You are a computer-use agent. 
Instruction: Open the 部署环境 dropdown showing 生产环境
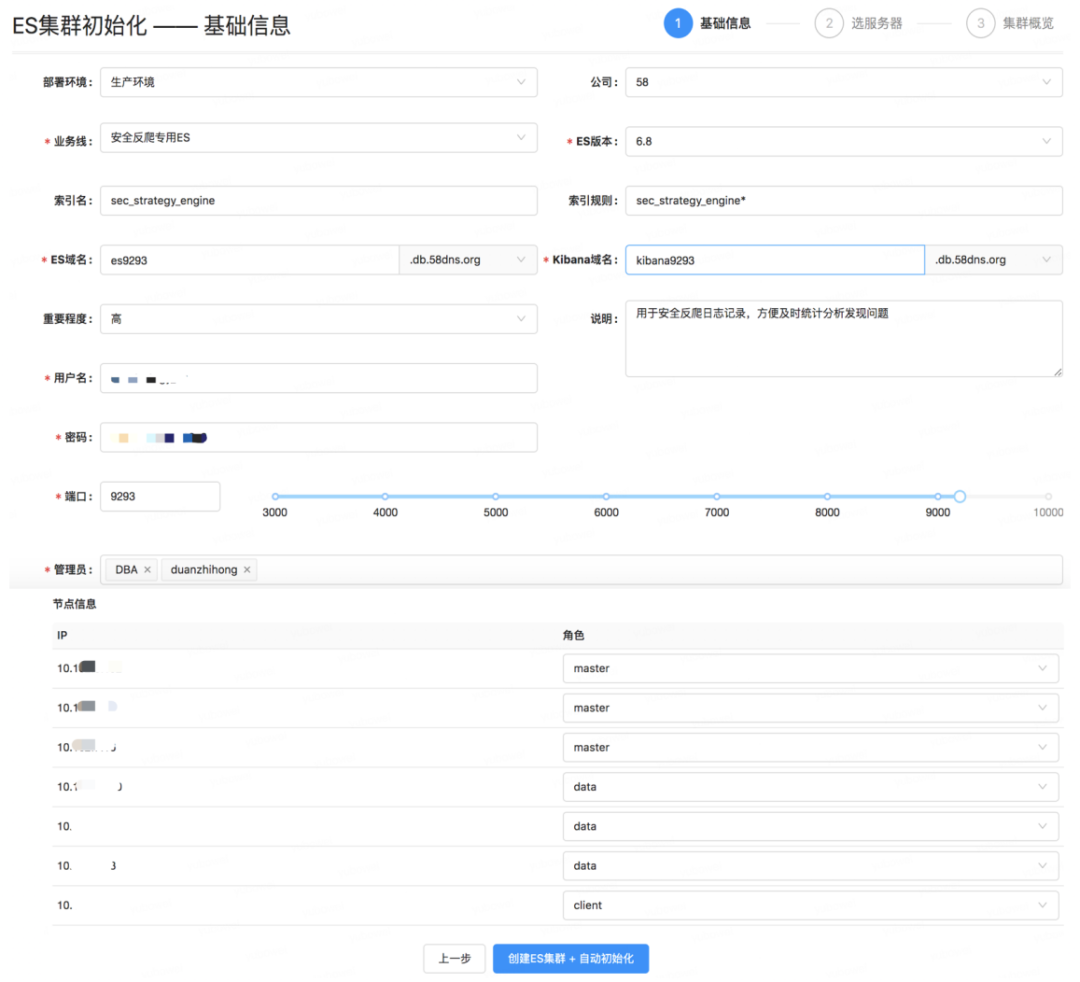(318, 82)
